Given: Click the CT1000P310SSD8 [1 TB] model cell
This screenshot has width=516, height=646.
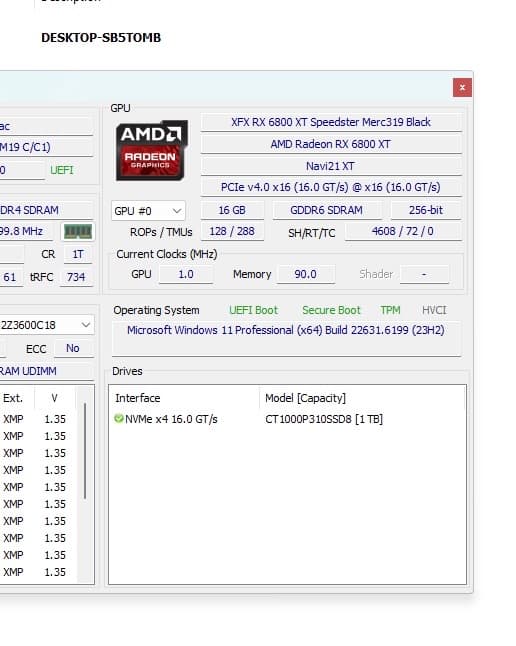Looking at the screenshot, I should pyautogui.click(x=324, y=419).
